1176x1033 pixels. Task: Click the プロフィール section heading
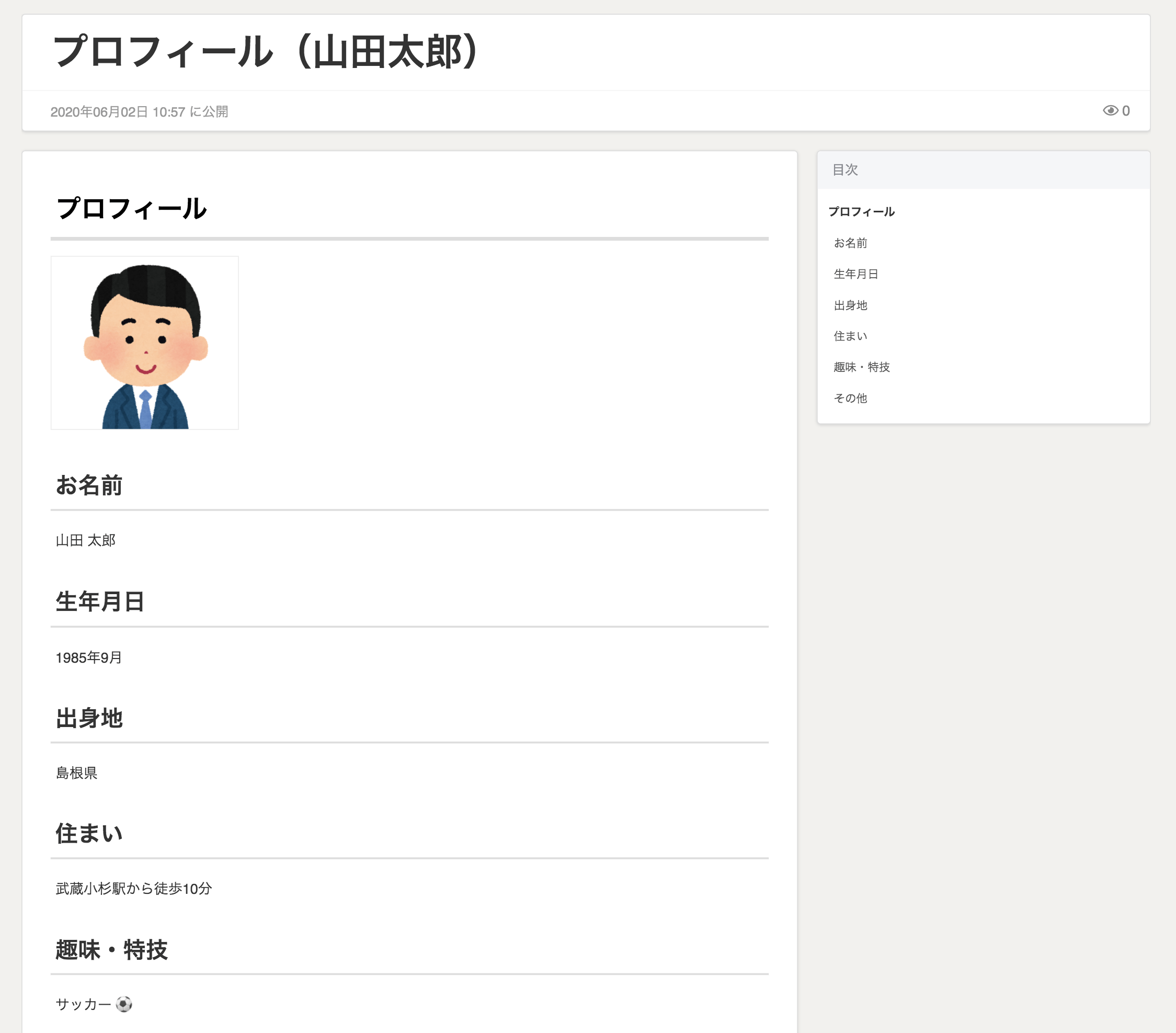[133, 209]
